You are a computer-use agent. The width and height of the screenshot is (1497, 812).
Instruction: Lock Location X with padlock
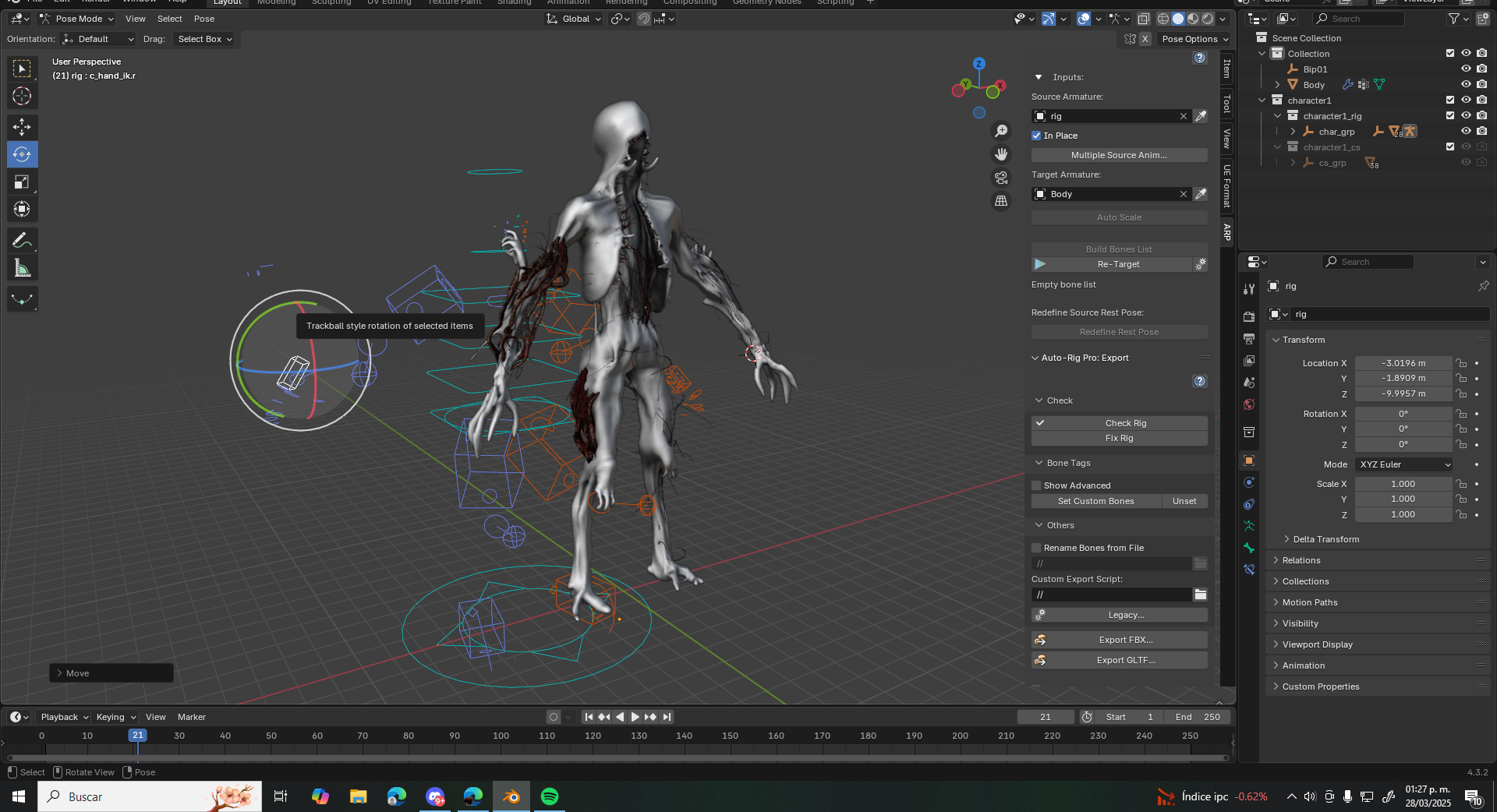[x=1462, y=363]
